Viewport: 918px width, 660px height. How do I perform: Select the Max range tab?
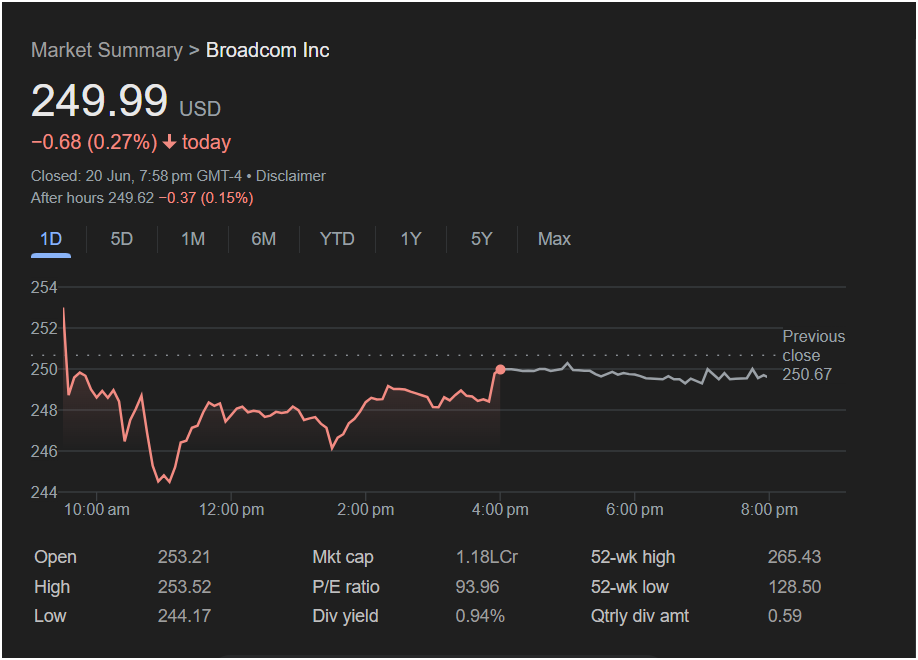(554, 239)
